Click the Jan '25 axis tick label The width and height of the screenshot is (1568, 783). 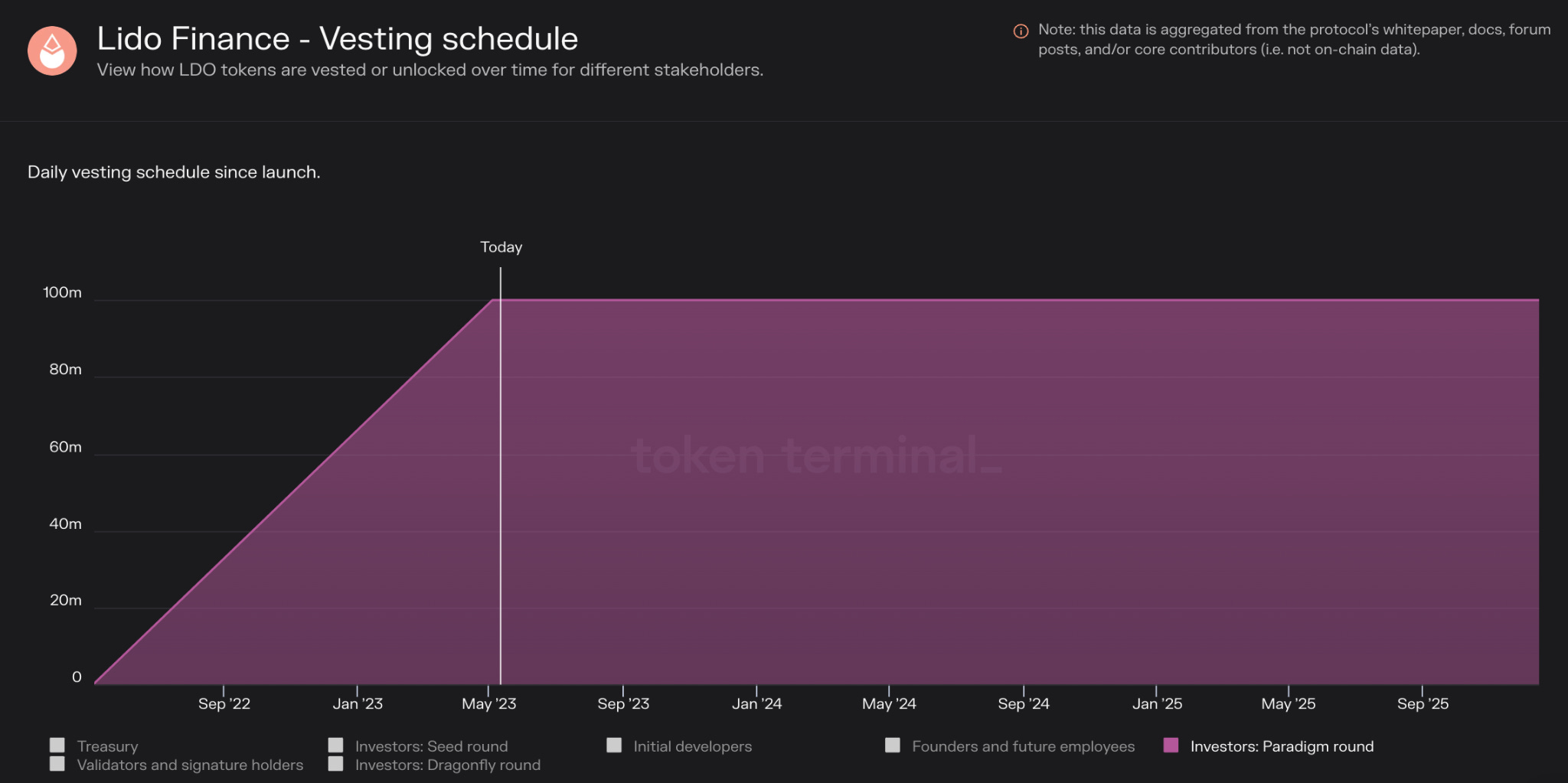[x=1157, y=704]
